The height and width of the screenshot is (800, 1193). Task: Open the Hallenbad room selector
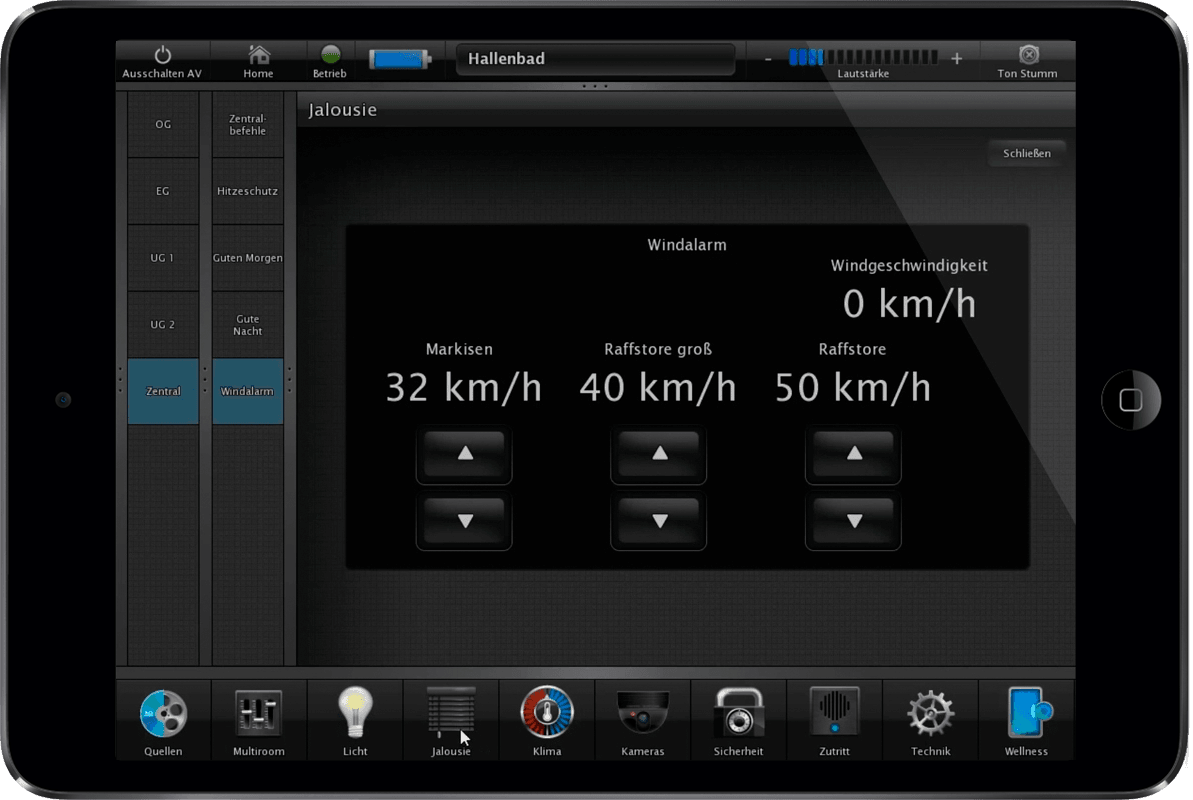[x=596, y=59]
